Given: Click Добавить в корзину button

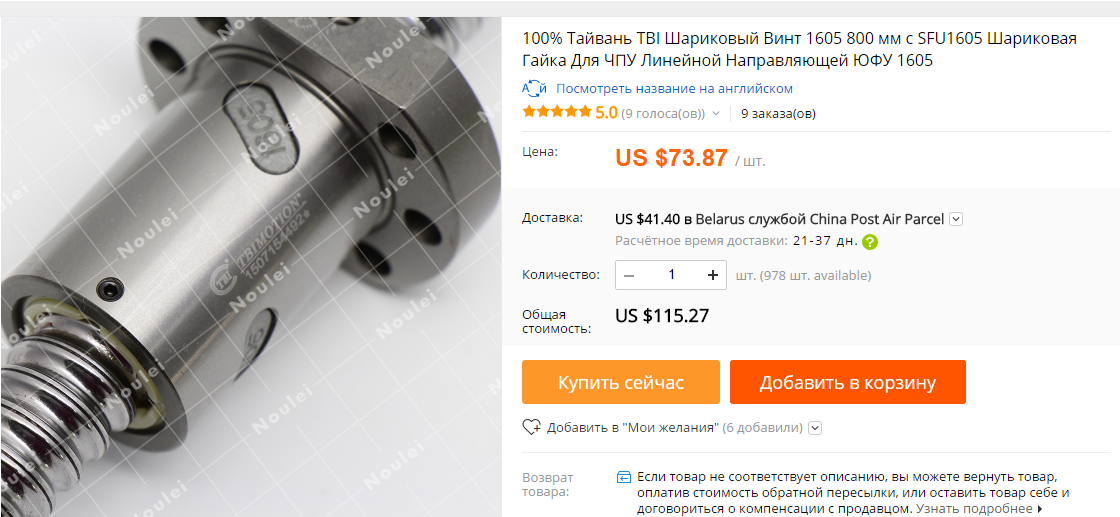Looking at the screenshot, I should tap(847, 382).
